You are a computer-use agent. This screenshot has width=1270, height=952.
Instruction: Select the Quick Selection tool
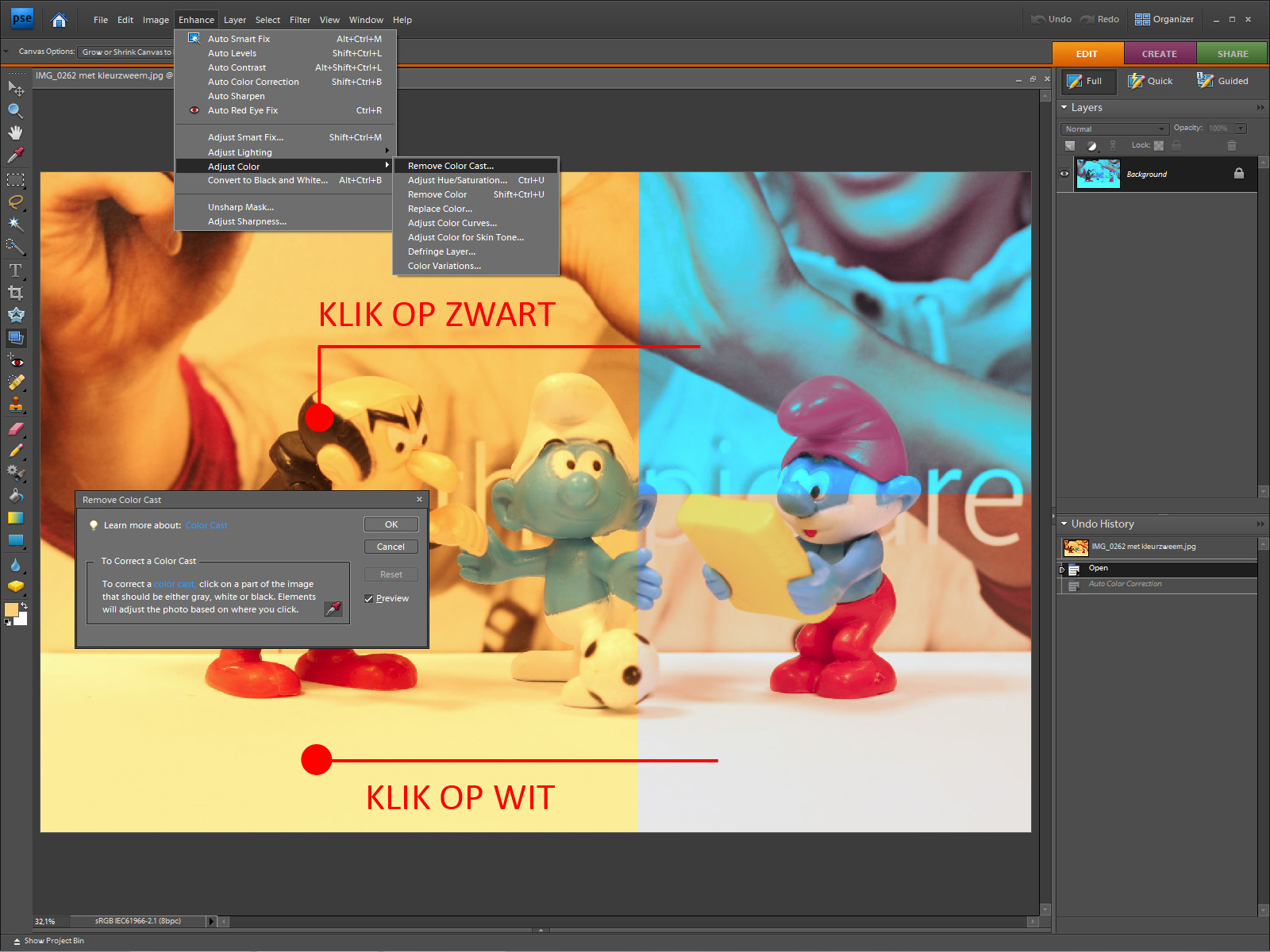15,247
